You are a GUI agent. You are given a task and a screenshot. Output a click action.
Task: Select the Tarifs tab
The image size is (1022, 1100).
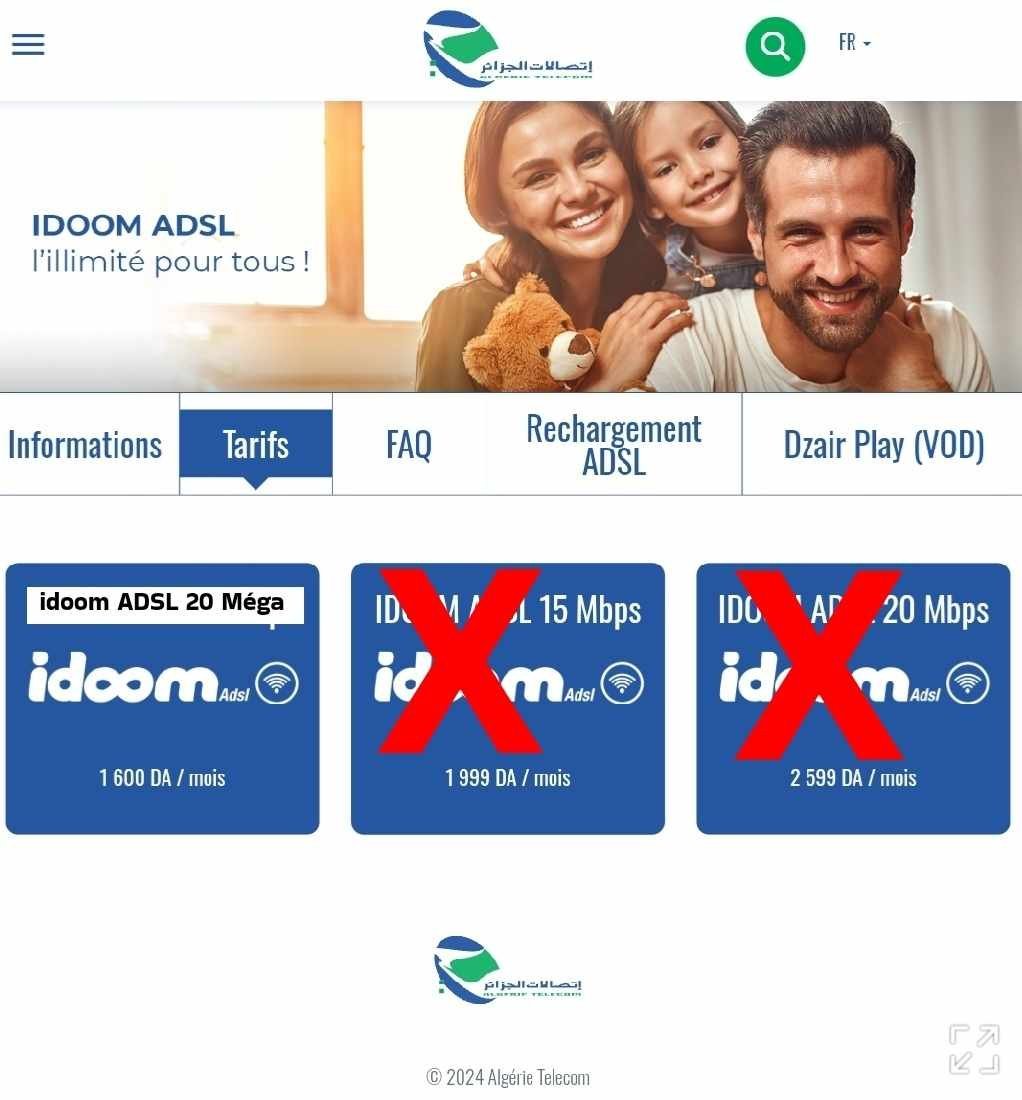click(256, 444)
